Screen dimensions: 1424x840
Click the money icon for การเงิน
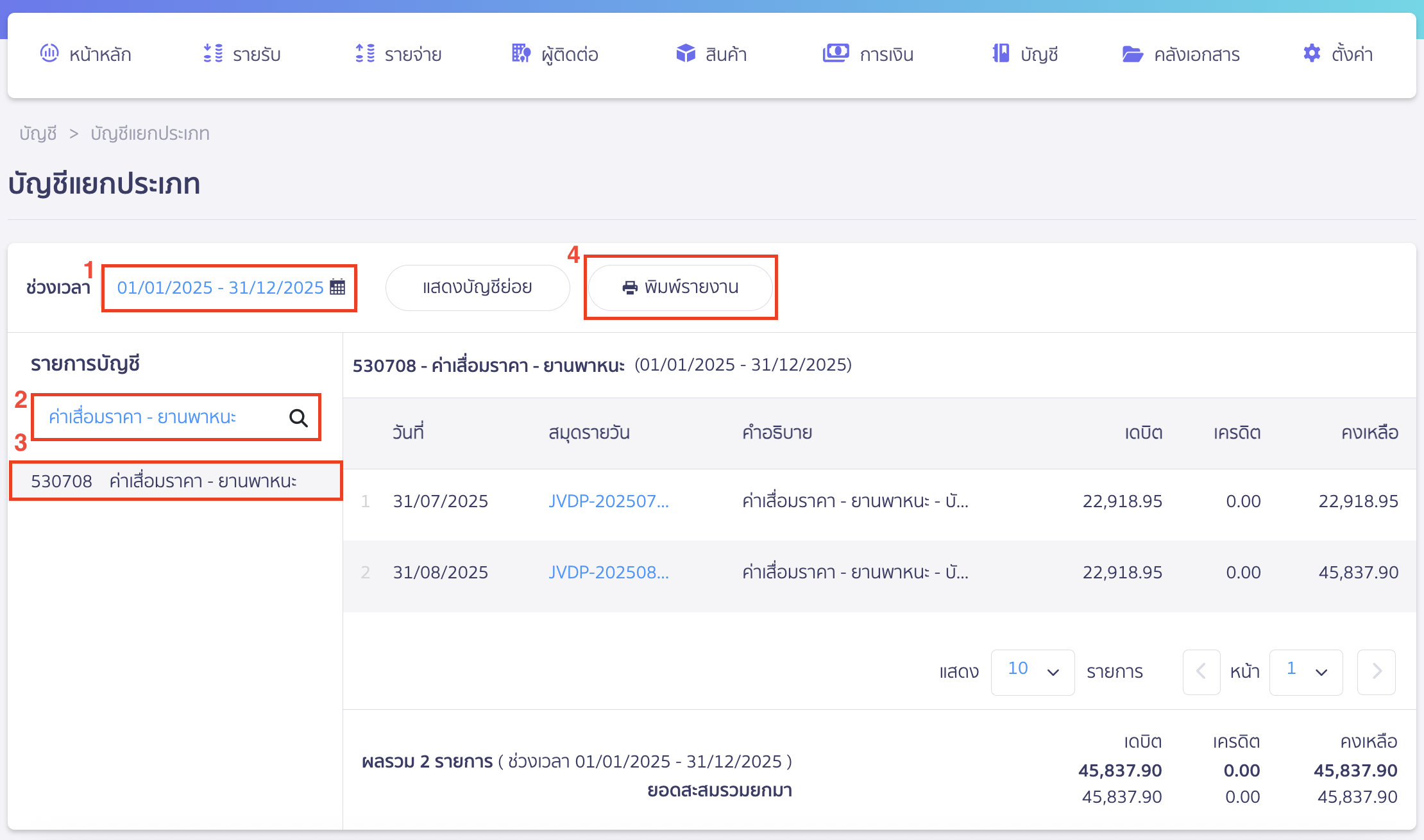tap(836, 53)
